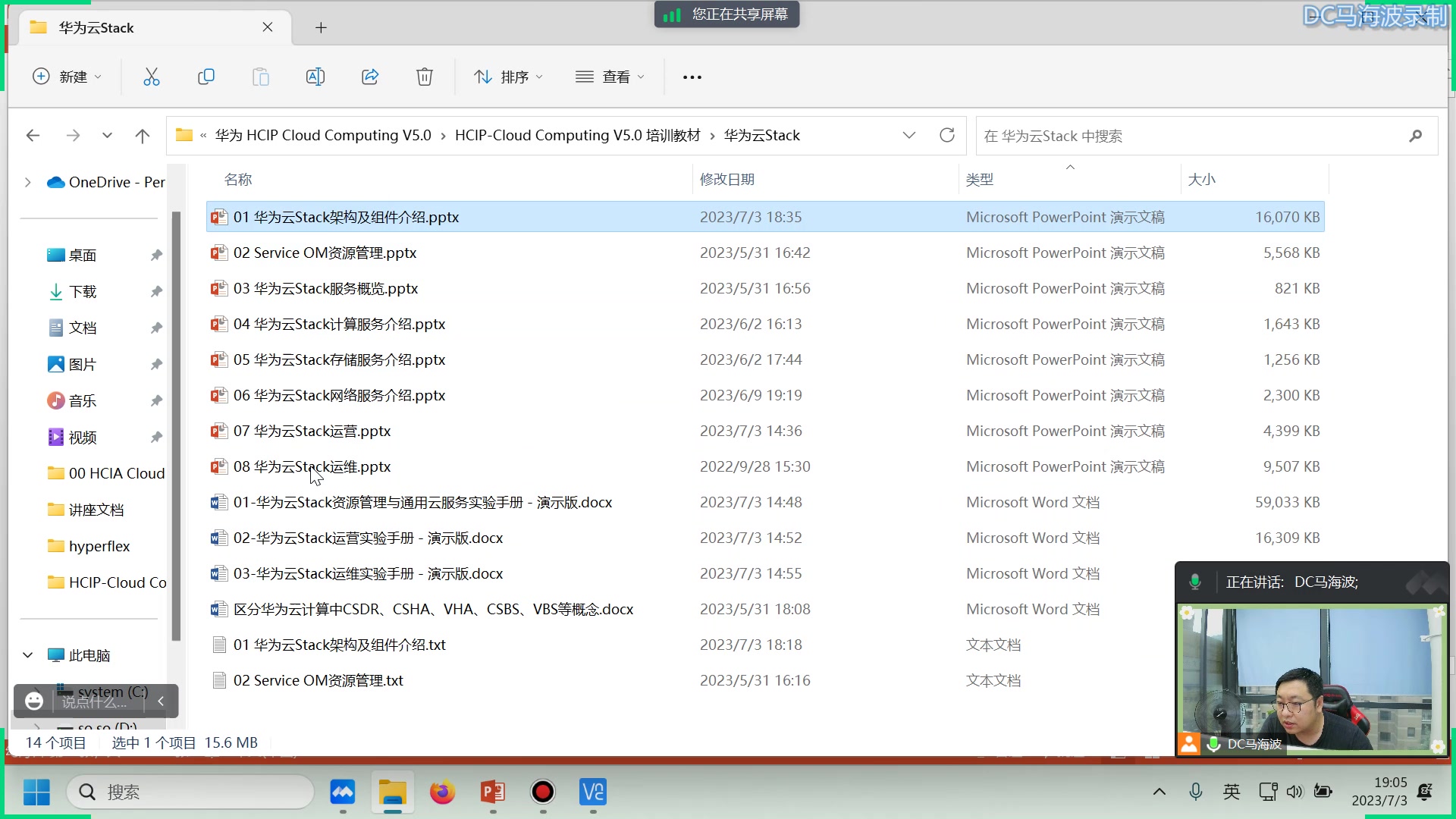Open recent locations dropdown arrow
This screenshot has height=819, width=1456.
107,136
